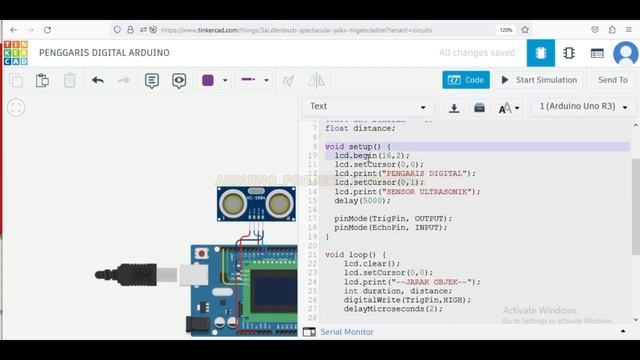Switch to Component list view
640x360 pixels.
pos(597,53)
